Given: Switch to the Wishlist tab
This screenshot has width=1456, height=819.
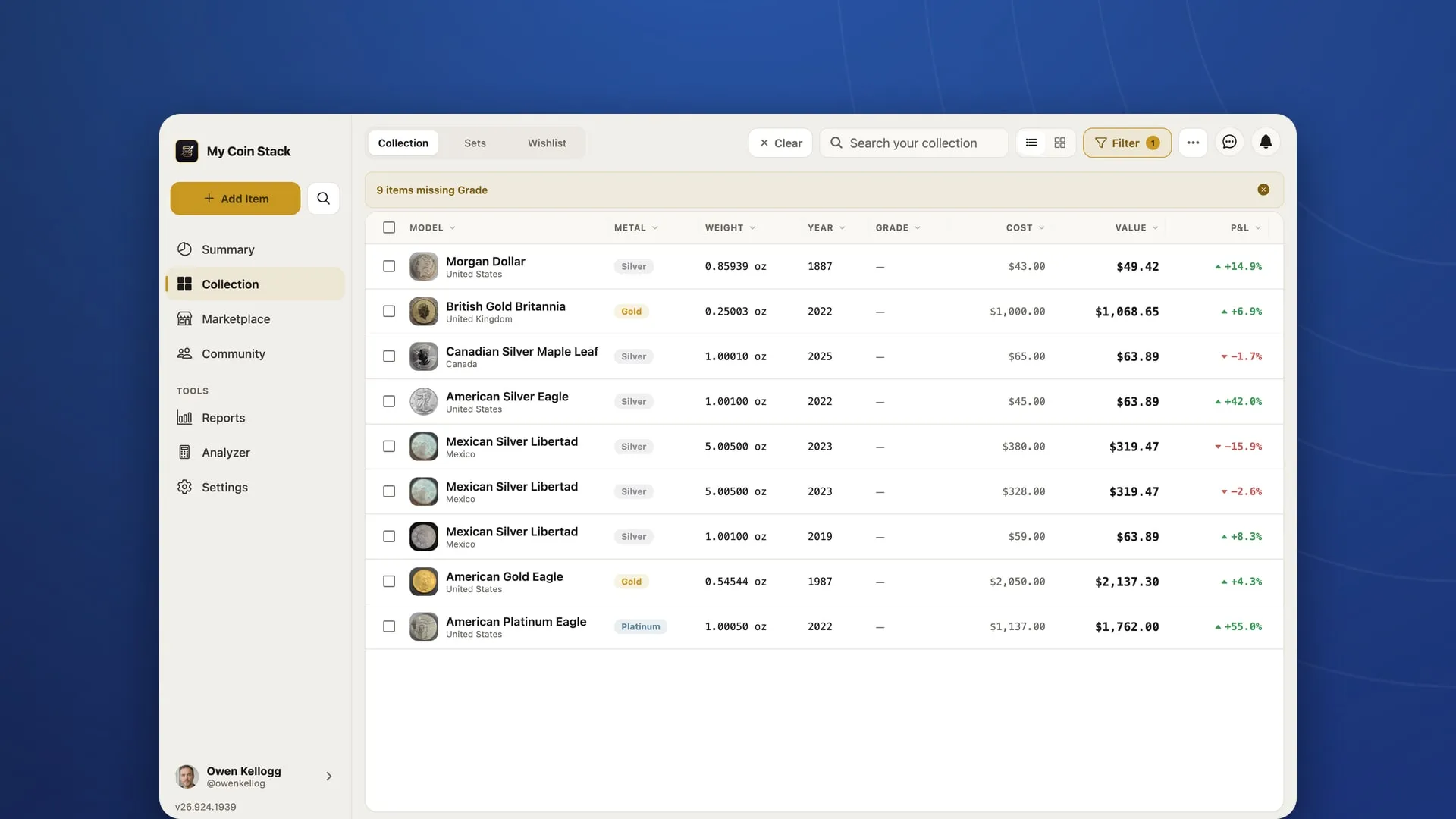Looking at the screenshot, I should click(x=547, y=143).
